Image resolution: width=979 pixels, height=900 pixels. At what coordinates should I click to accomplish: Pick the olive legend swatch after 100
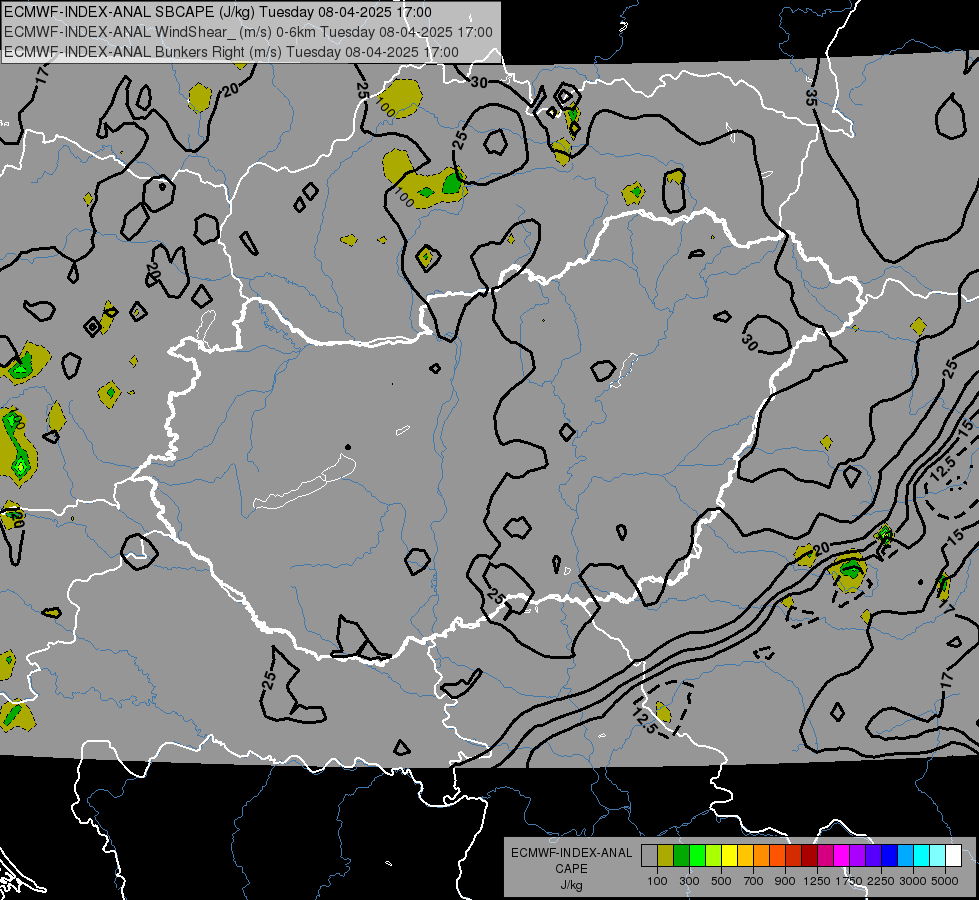point(666,856)
